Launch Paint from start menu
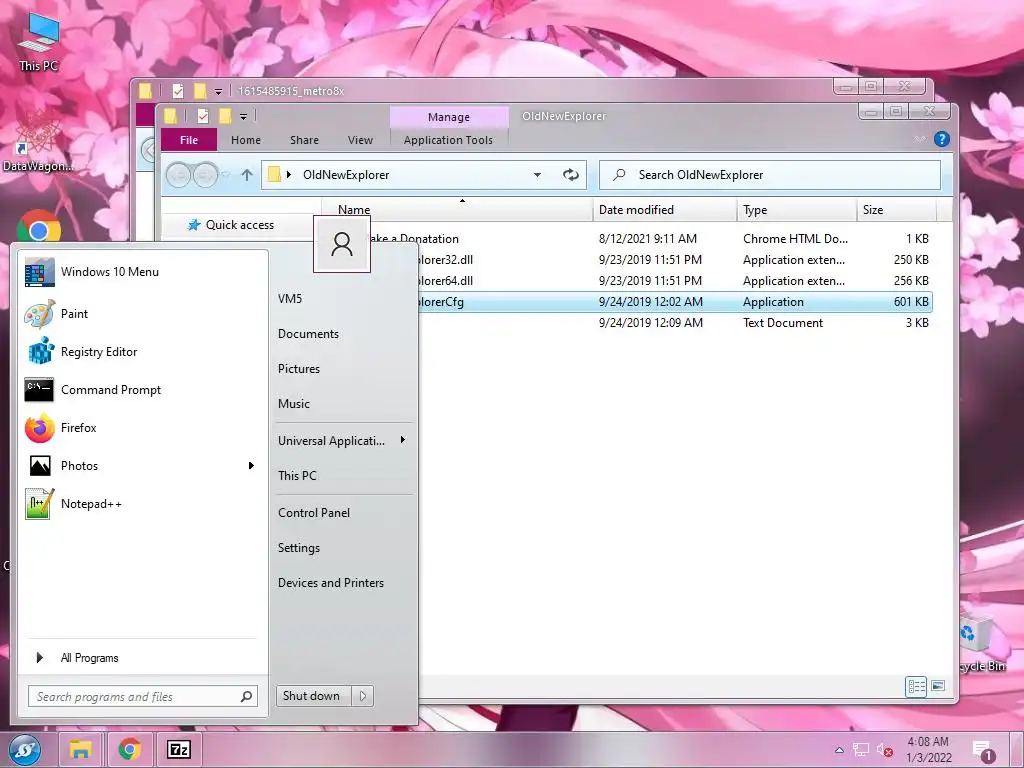The height and width of the screenshot is (768, 1024). (143, 313)
